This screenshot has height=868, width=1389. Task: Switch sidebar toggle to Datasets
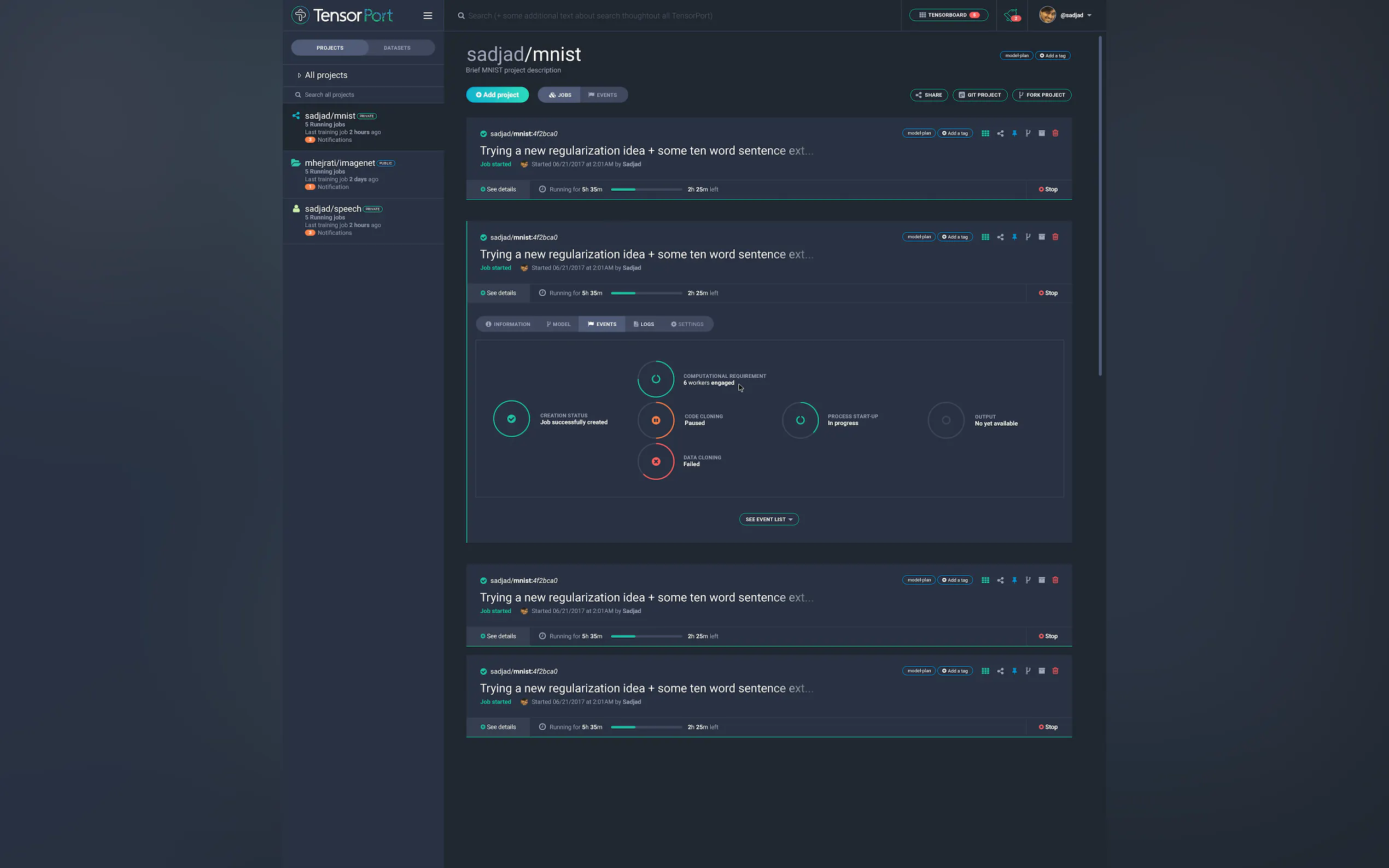click(x=397, y=48)
